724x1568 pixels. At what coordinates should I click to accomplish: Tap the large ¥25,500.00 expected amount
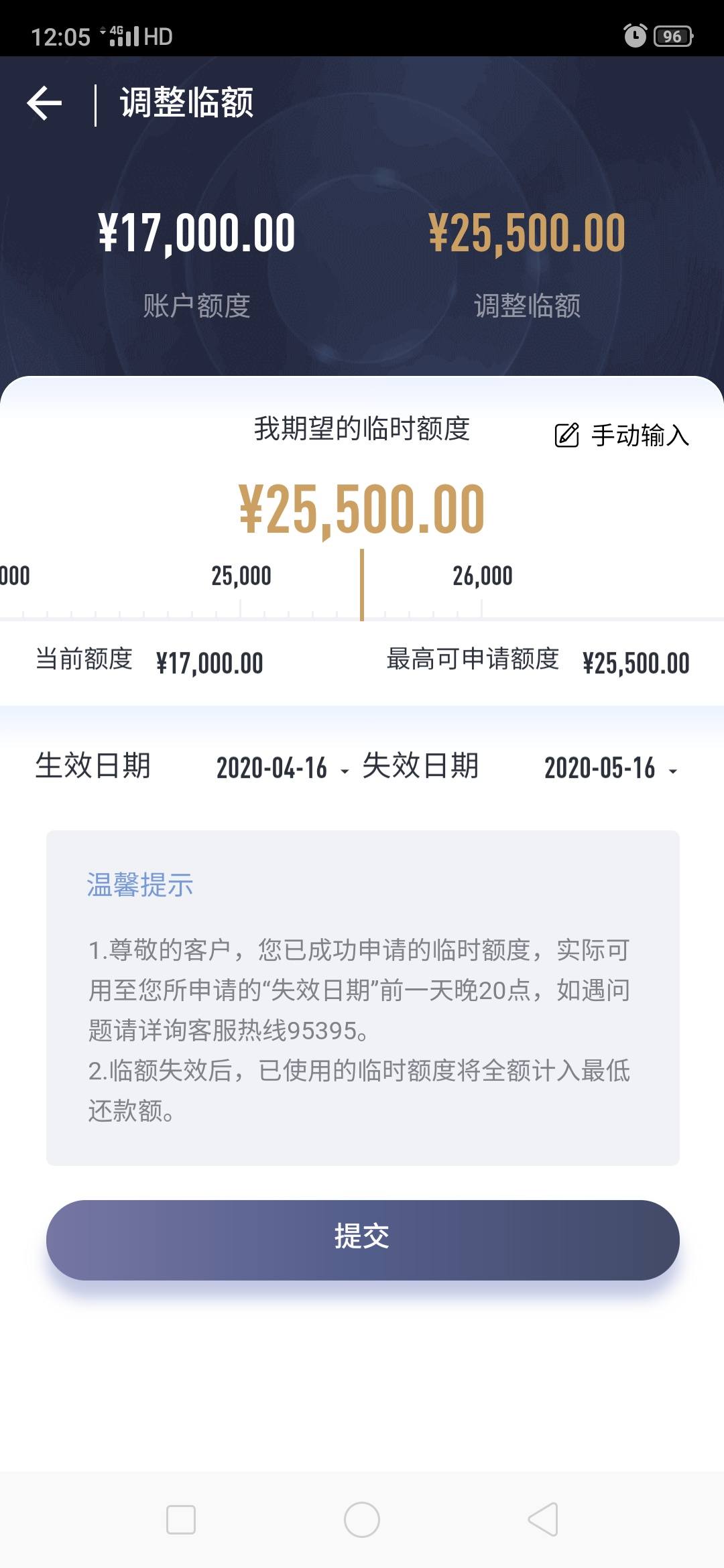362,510
